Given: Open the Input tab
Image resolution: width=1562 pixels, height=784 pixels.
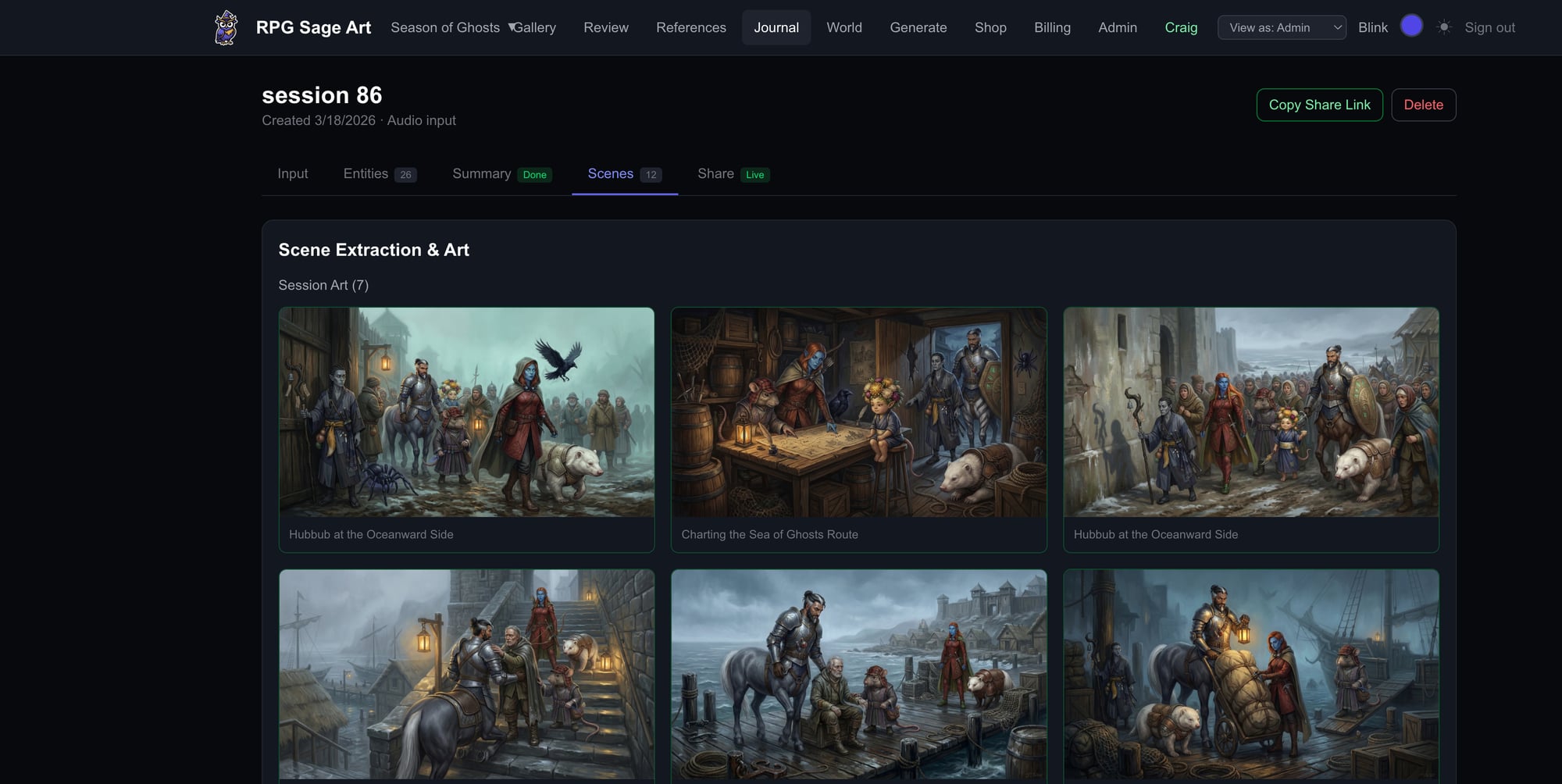Looking at the screenshot, I should coord(293,173).
